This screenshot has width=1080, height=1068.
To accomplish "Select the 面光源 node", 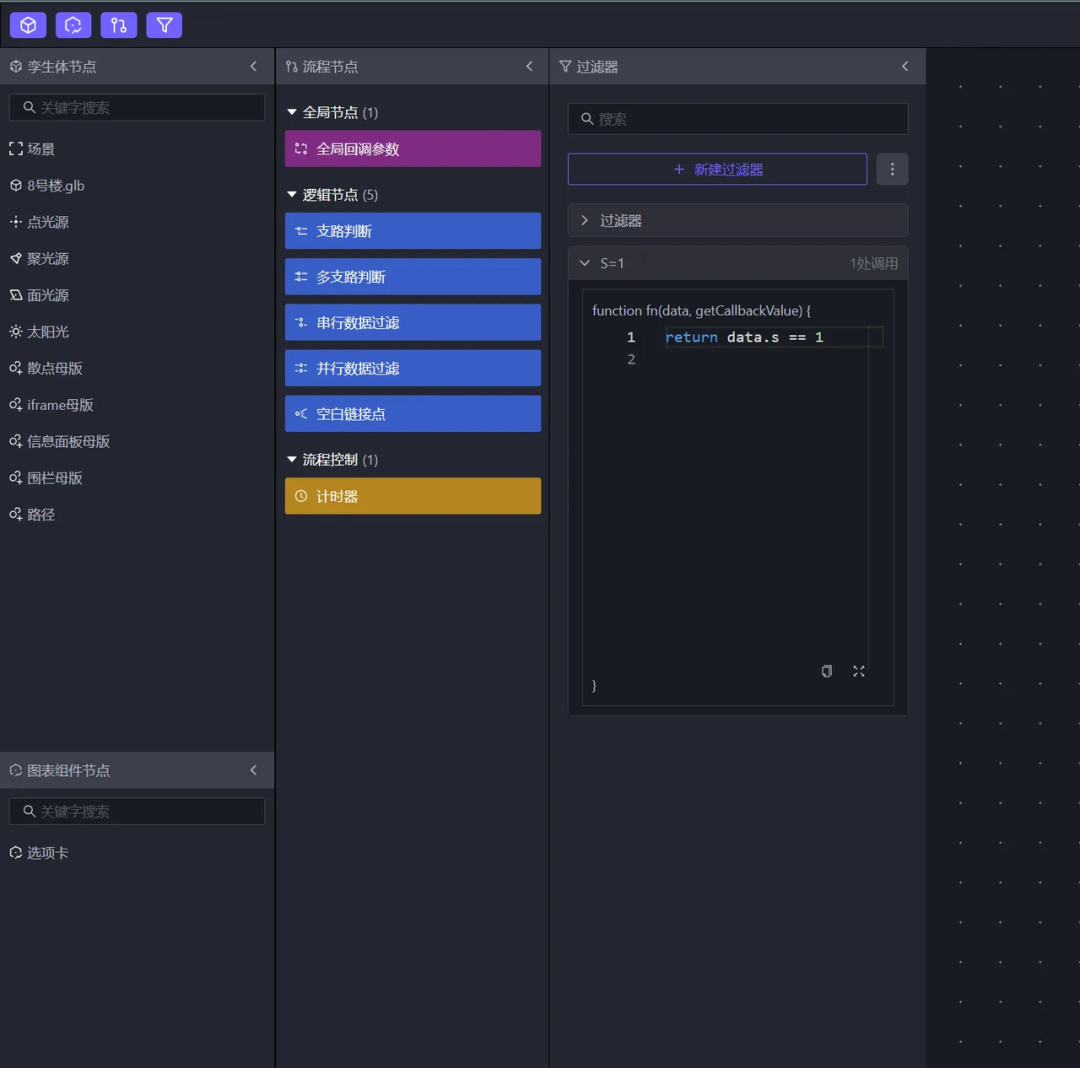I will point(39,295).
